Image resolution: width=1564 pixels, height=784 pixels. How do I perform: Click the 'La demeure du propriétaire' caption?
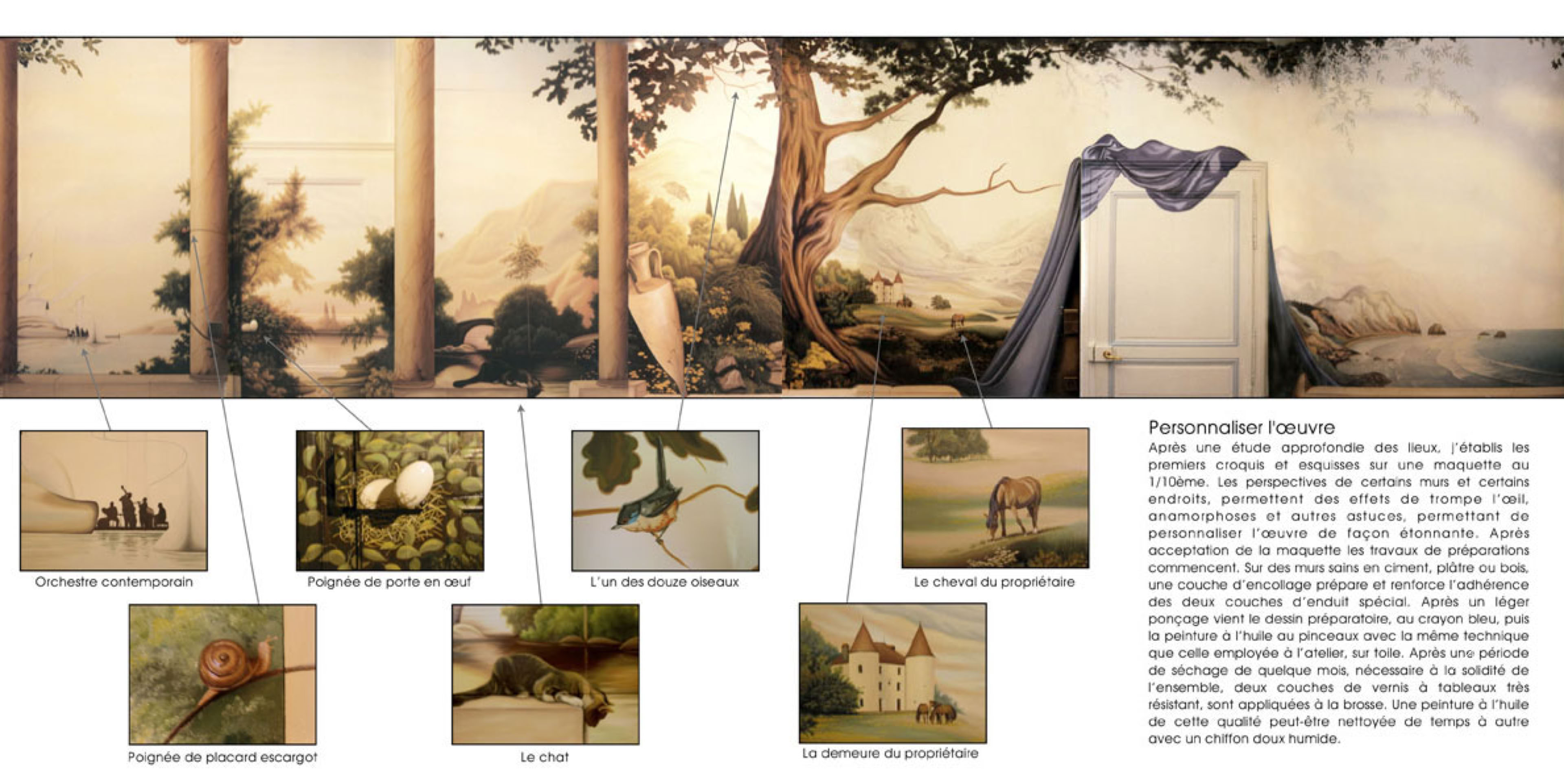tap(890, 753)
